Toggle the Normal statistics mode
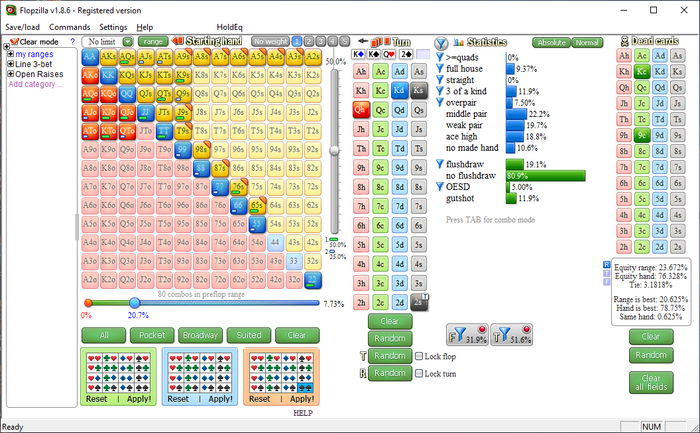This screenshot has height=433, width=700. tap(587, 43)
